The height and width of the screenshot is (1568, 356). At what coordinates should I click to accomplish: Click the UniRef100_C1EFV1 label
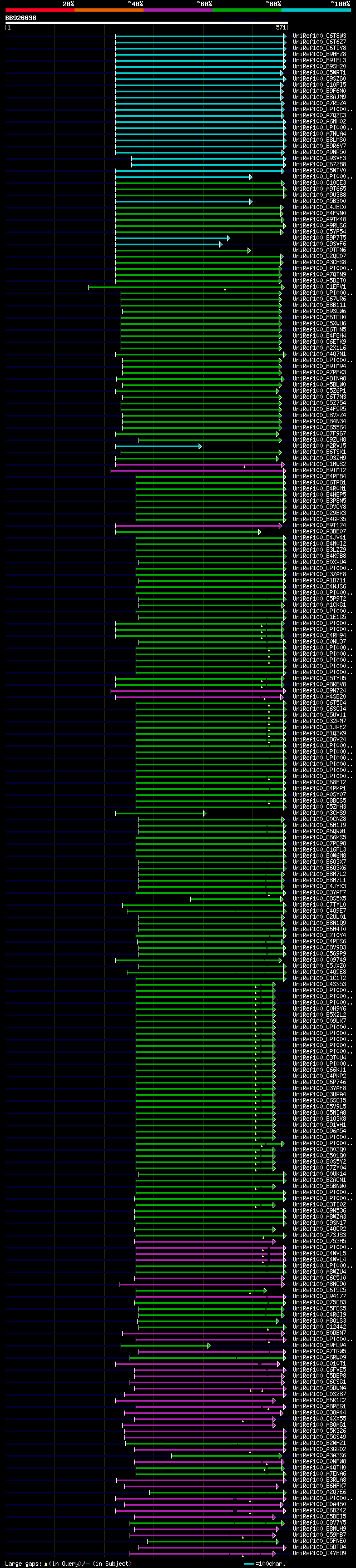[x=319, y=286]
